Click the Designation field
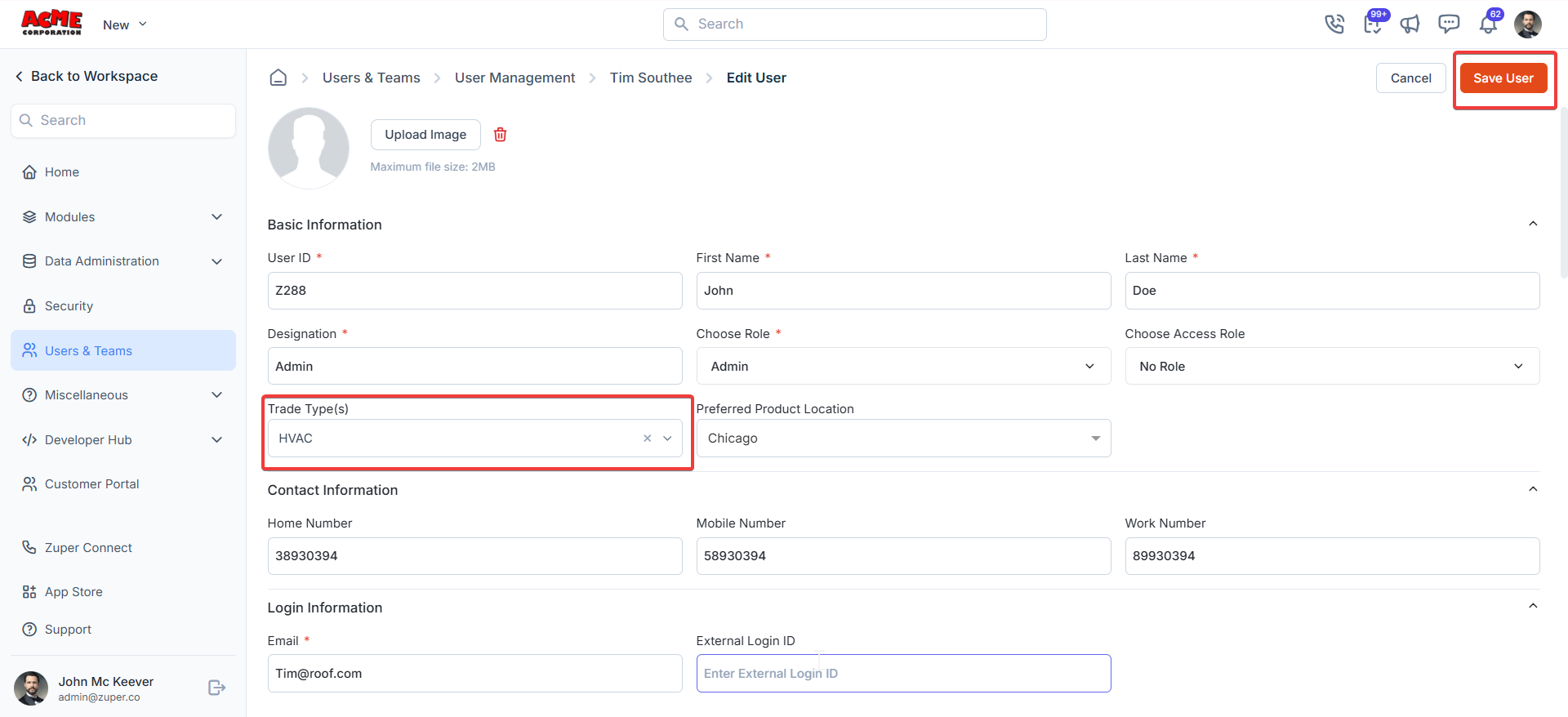 [x=474, y=367]
